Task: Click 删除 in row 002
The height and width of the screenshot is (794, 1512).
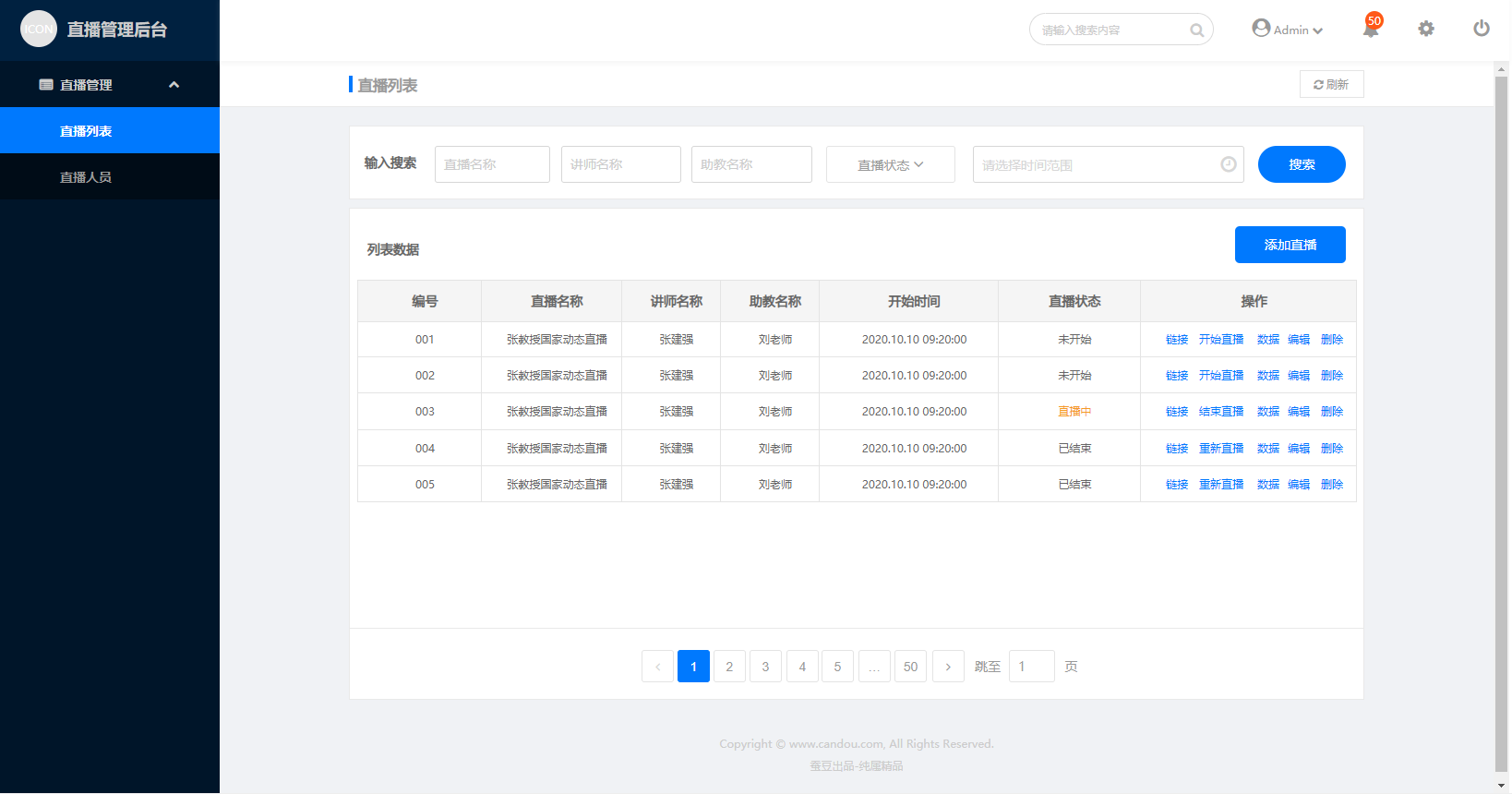Action: tap(1332, 376)
